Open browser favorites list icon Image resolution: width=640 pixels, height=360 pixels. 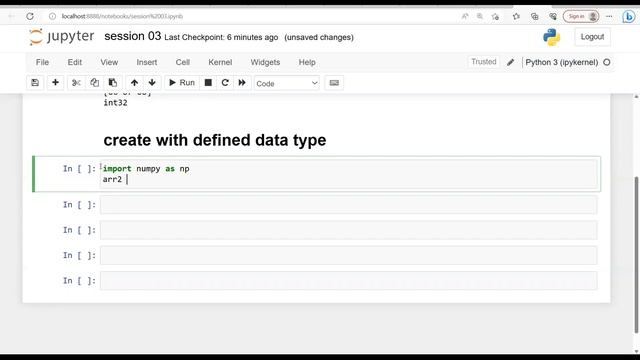(x=516, y=16)
